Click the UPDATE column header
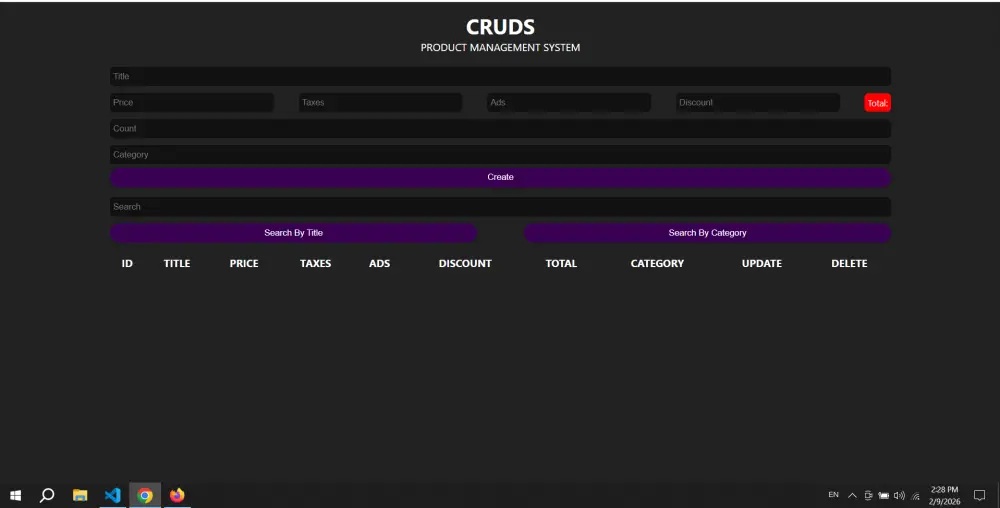This screenshot has width=1000, height=508. 761,263
